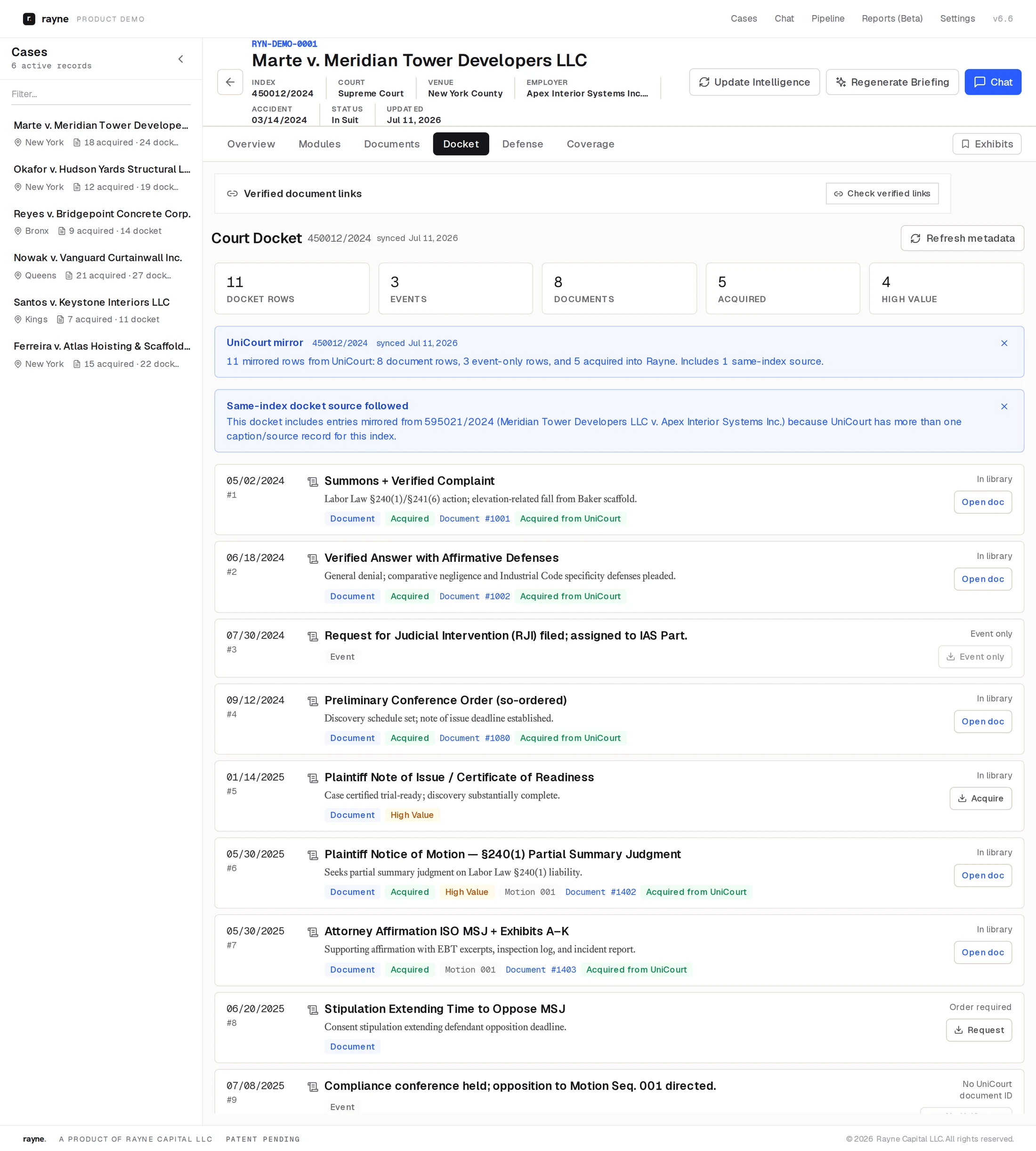Image resolution: width=1036 pixels, height=1151 pixels.
Task: Click the 4 High Value stat card
Action: (x=946, y=289)
